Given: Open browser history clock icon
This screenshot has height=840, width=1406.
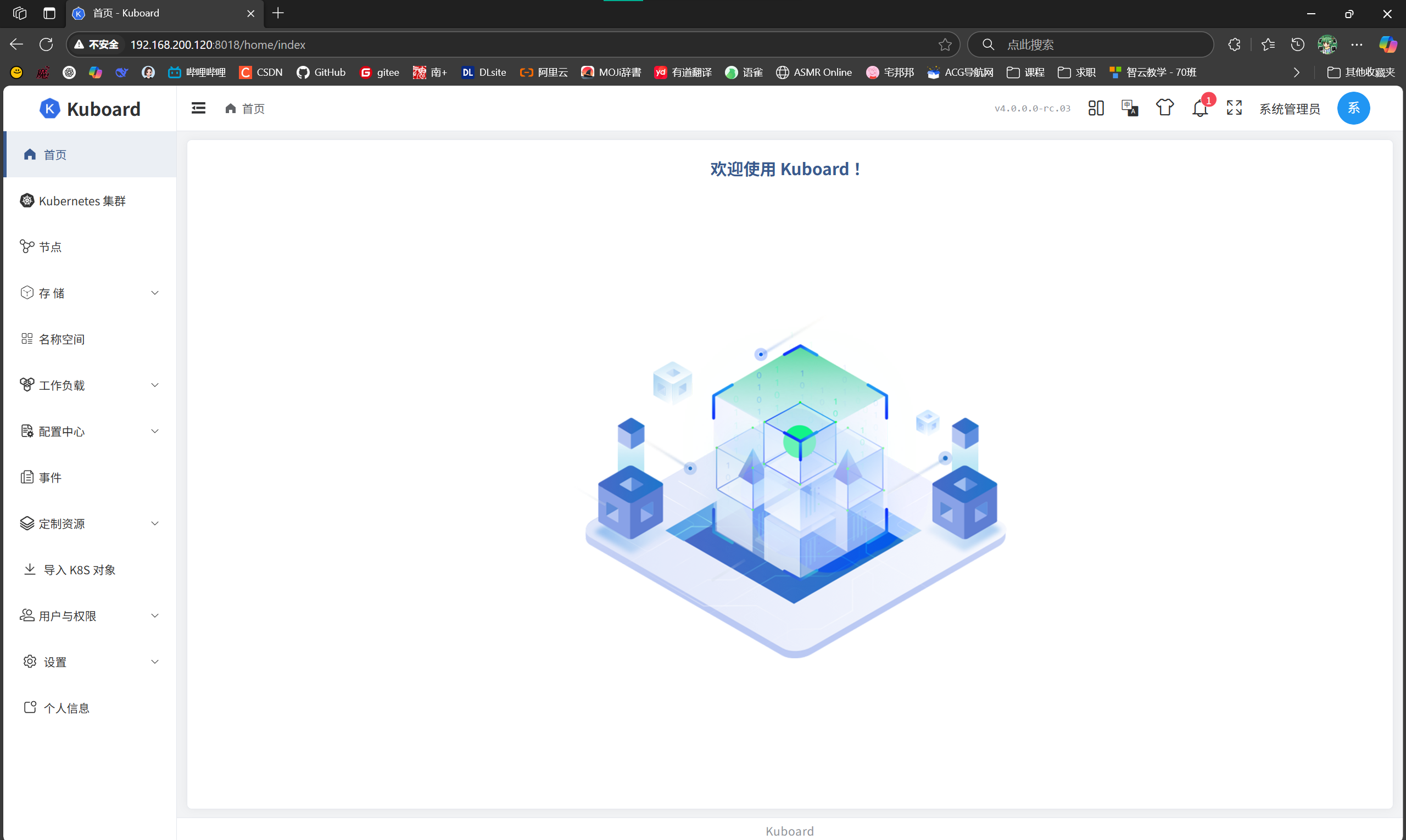Looking at the screenshot, I should [x=1297, y=44].
